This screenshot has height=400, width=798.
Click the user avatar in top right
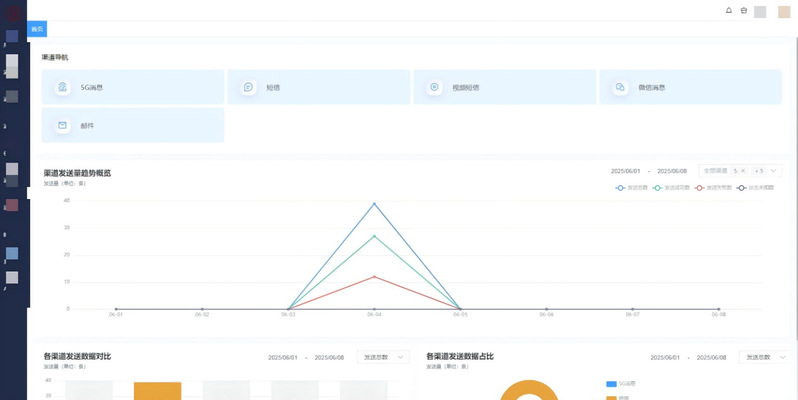click(784, 12)
